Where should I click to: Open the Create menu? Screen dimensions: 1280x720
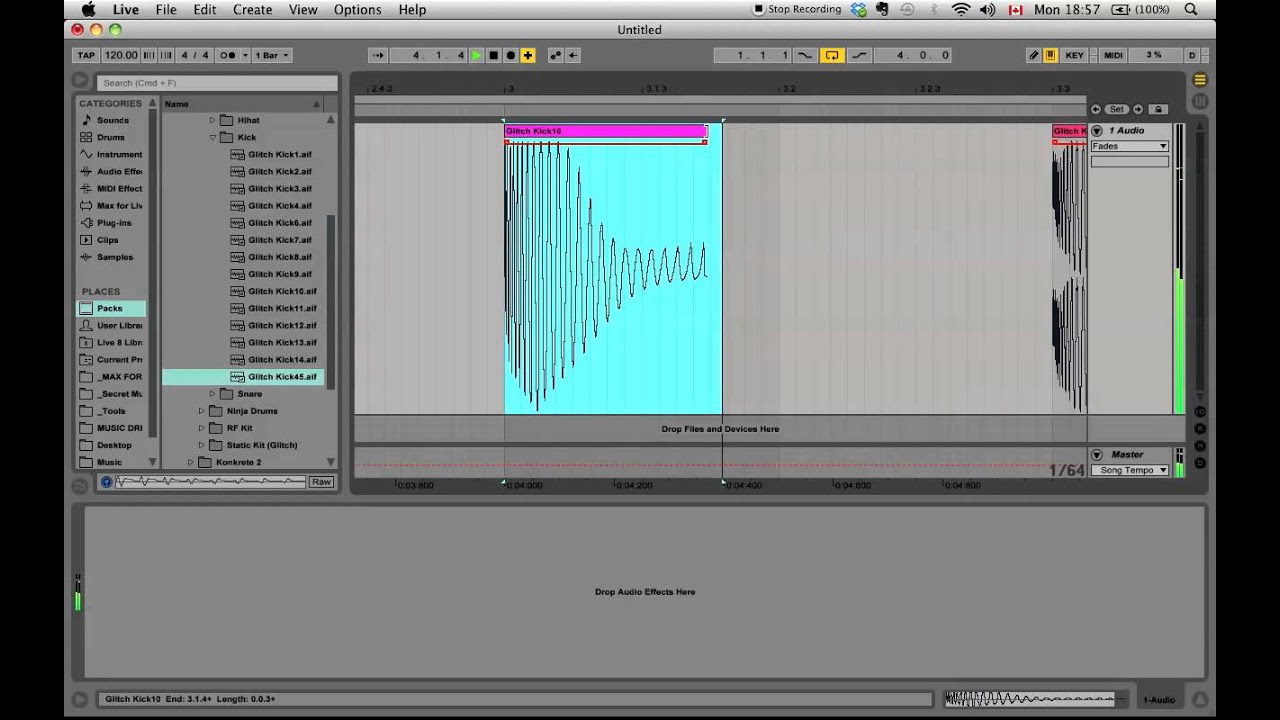pos(253,9)
